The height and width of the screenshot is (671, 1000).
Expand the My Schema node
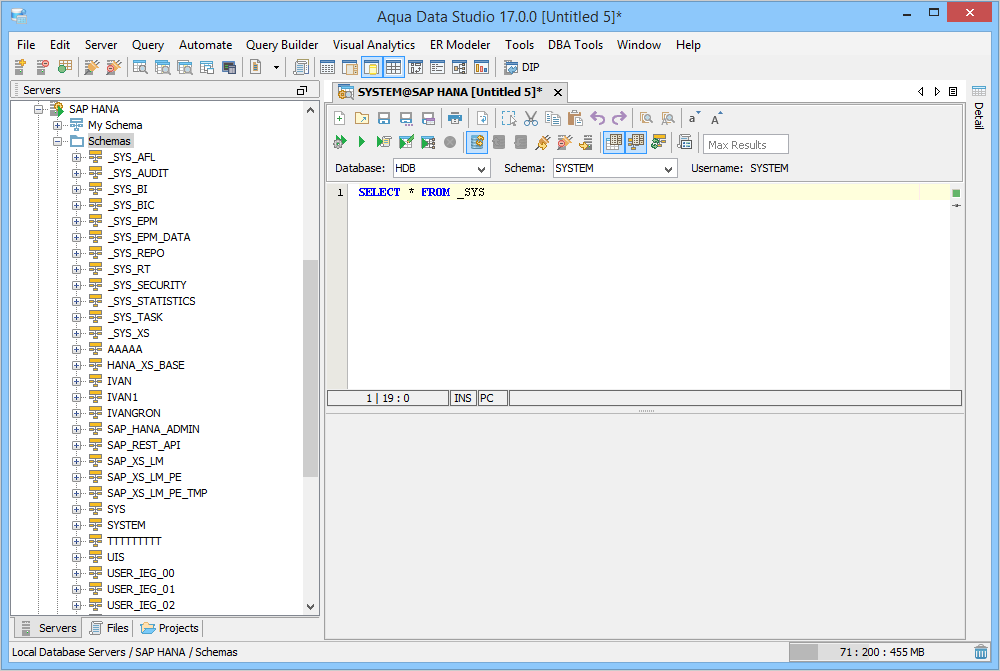(x=57, y=125)
